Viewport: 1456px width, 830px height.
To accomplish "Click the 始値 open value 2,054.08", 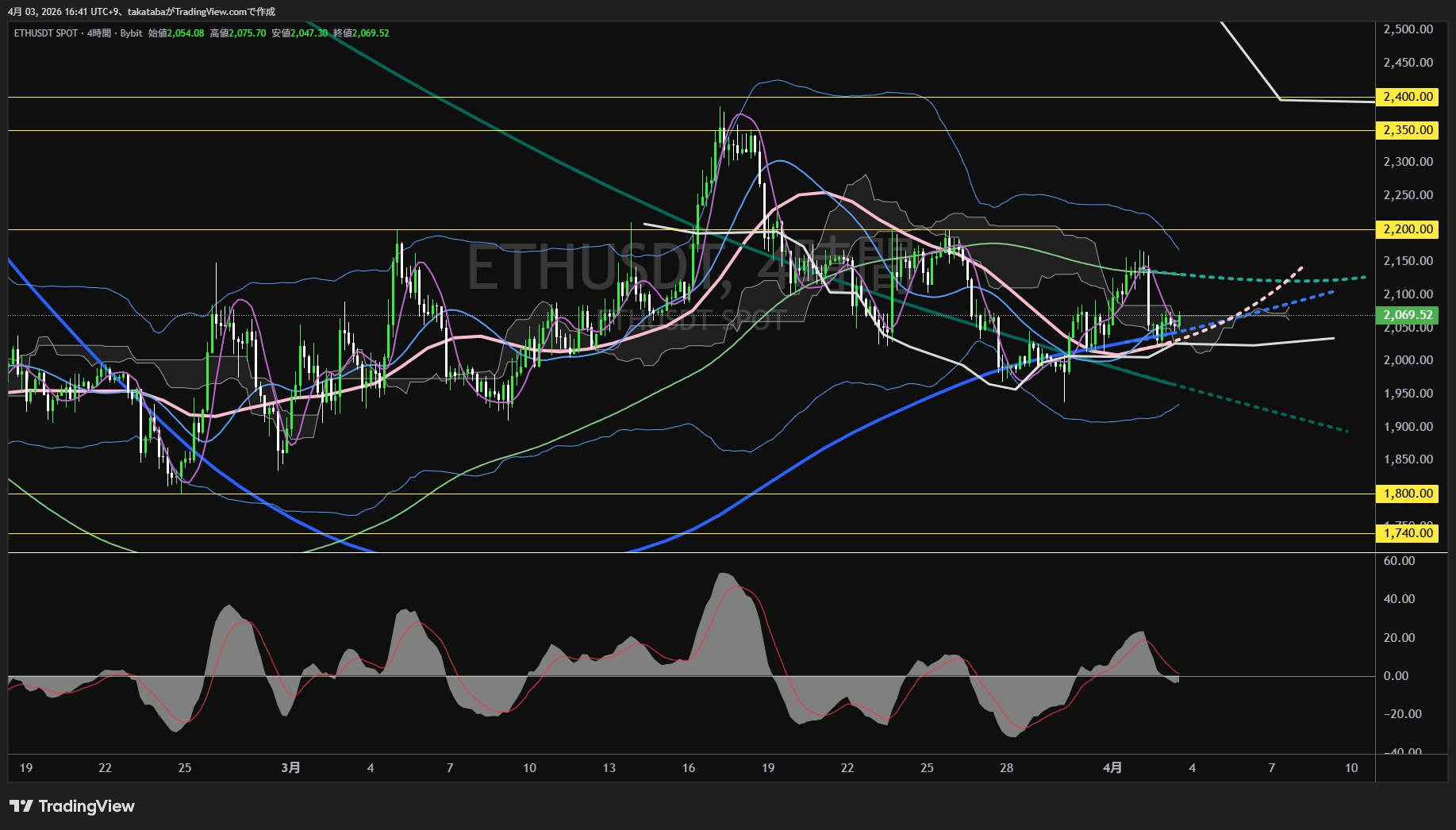I will pos(186,33).
